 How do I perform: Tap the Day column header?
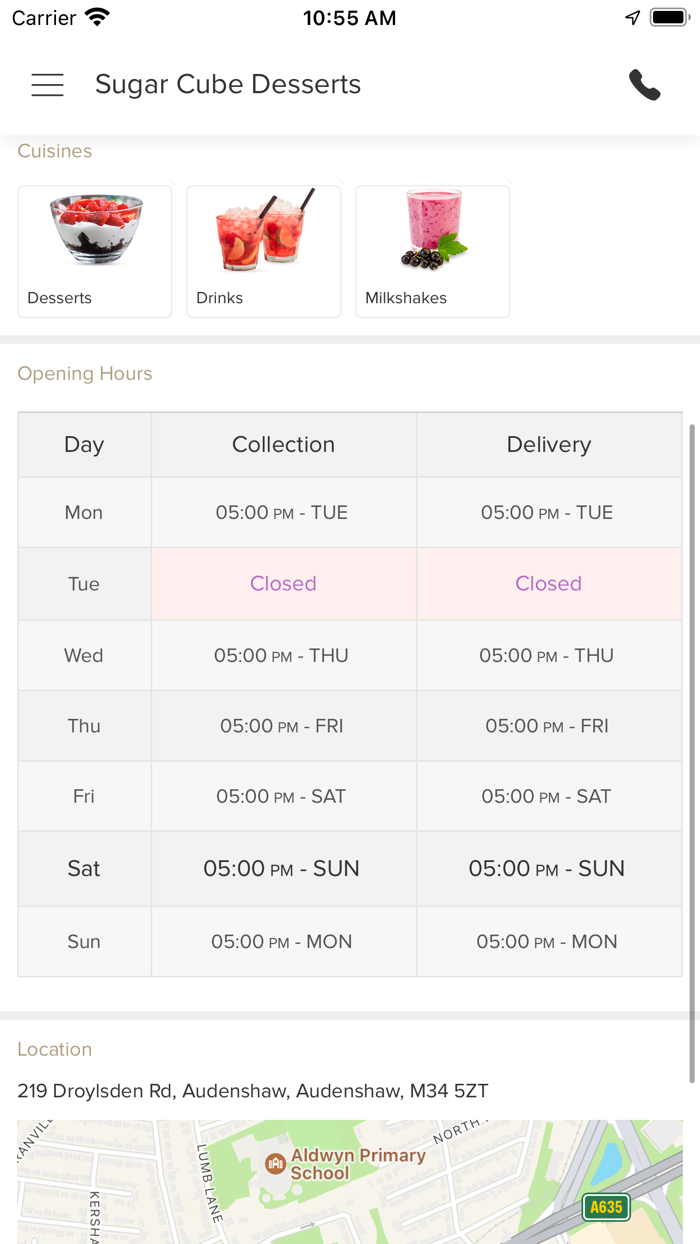click(84, 445)
